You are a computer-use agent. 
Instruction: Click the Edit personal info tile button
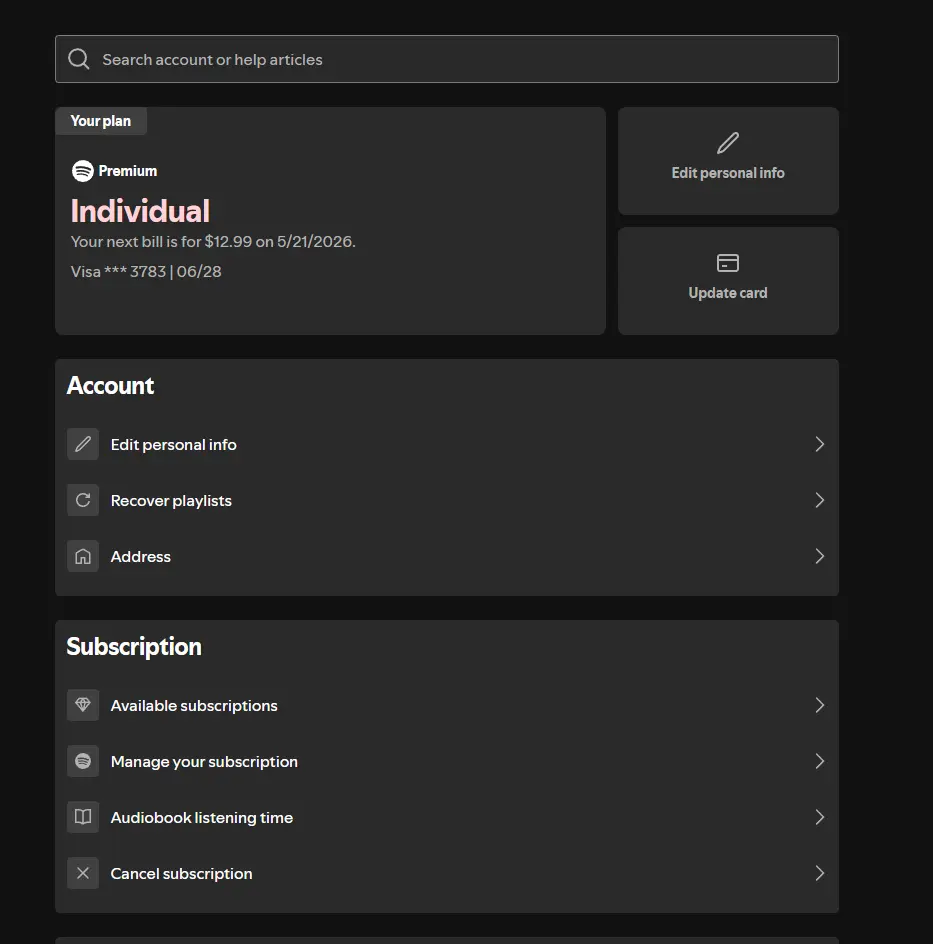click(x=728, y=161)
